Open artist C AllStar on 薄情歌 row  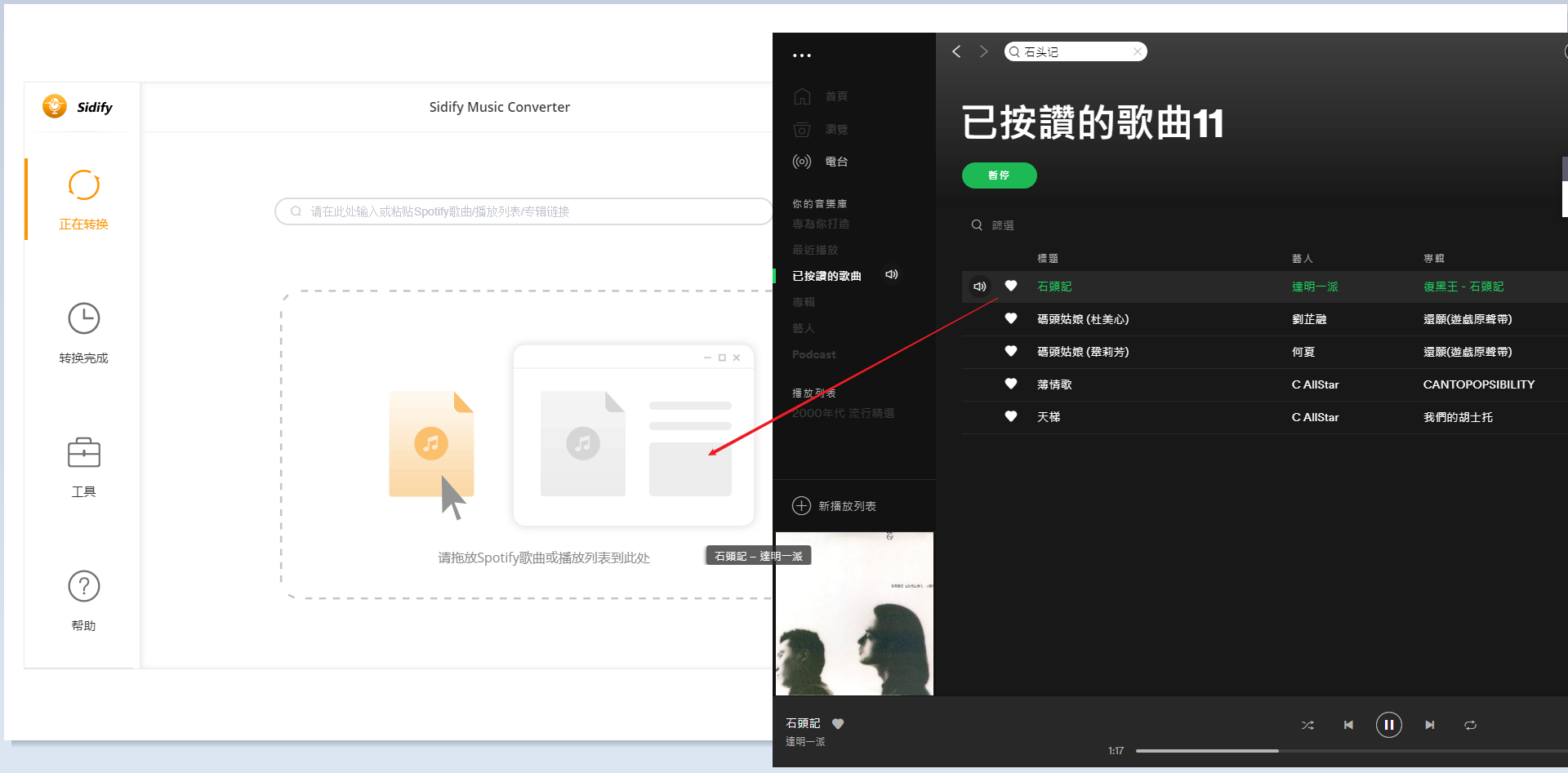[x=1315, y=384]
